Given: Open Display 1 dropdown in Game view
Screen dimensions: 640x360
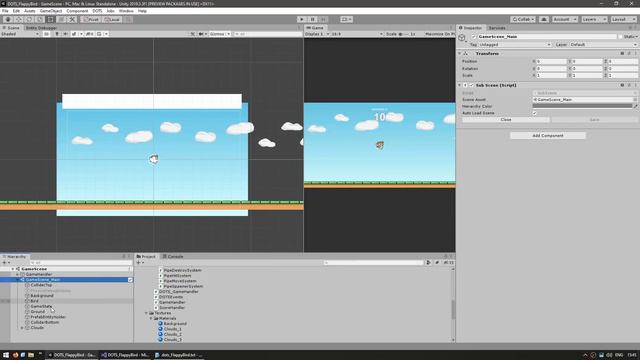Looking at the screenshot, I should coord(317,34).
